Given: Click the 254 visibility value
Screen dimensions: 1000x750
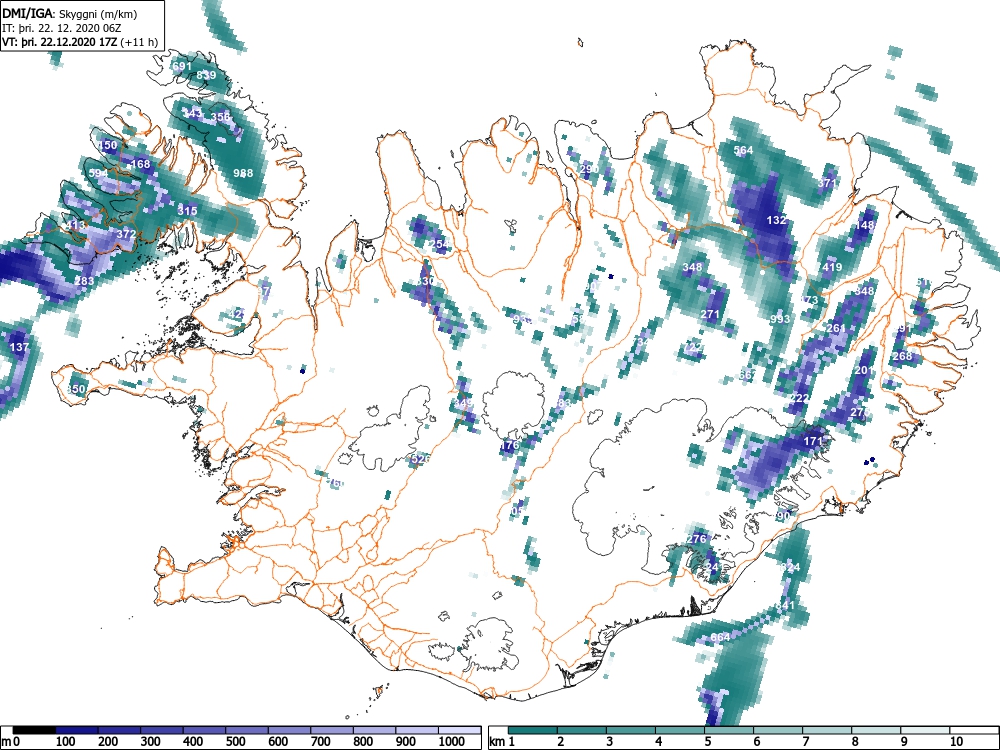Looking at the screenshot, I should [439, 244].
